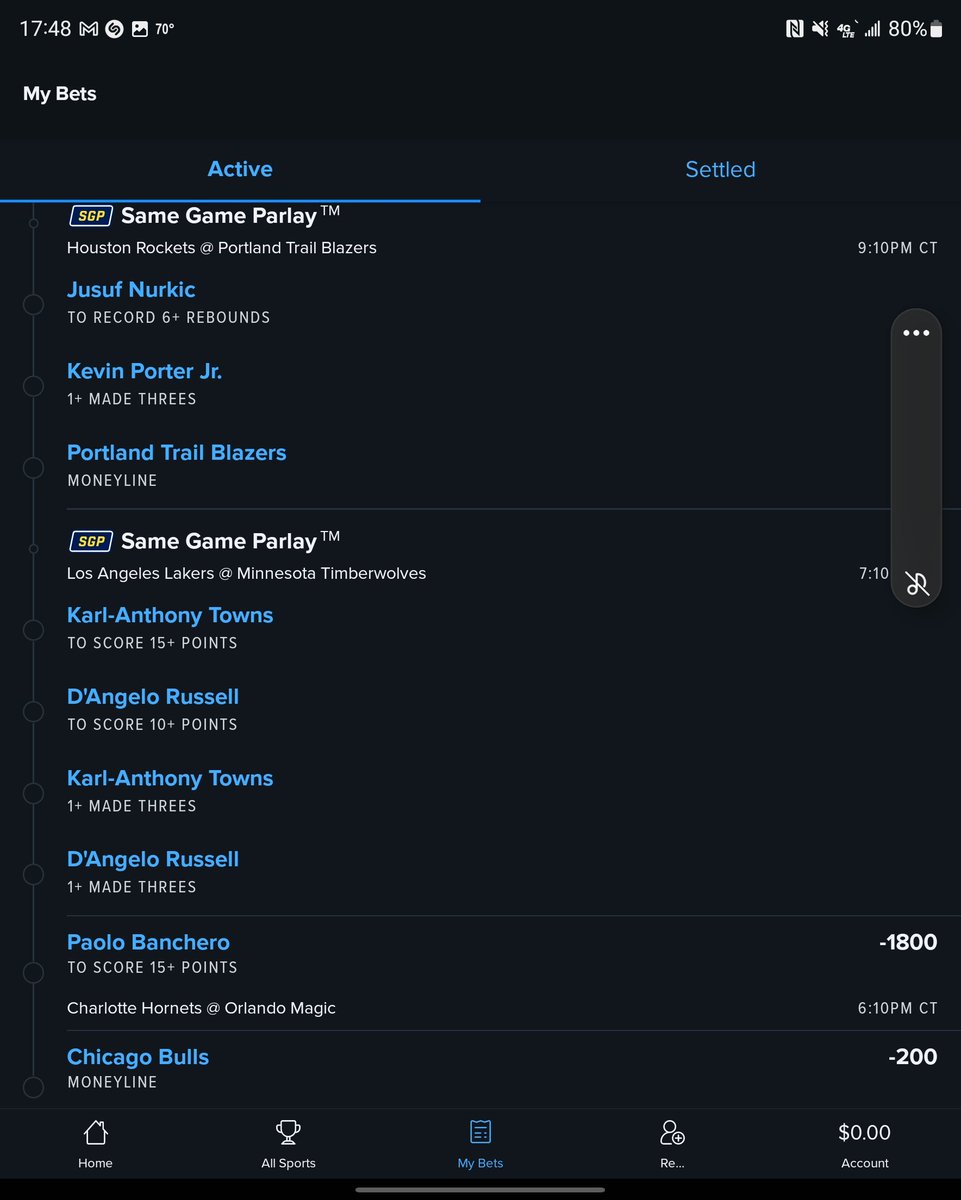This screenshot has height=1200, width=961.
Task: Open the Re... add-user icon
Action: 672,1133
